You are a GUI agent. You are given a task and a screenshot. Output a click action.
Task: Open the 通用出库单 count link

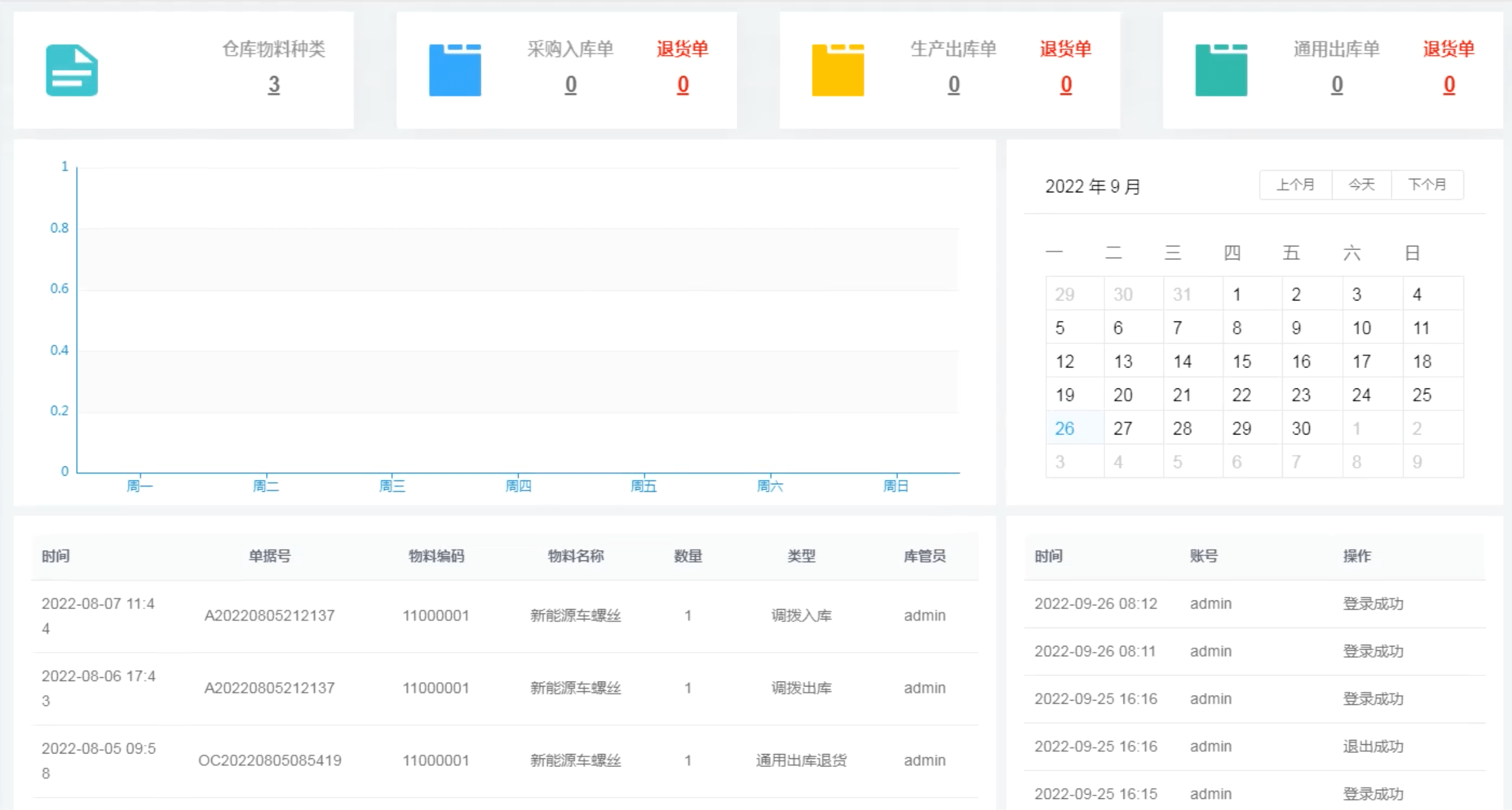1337,85
